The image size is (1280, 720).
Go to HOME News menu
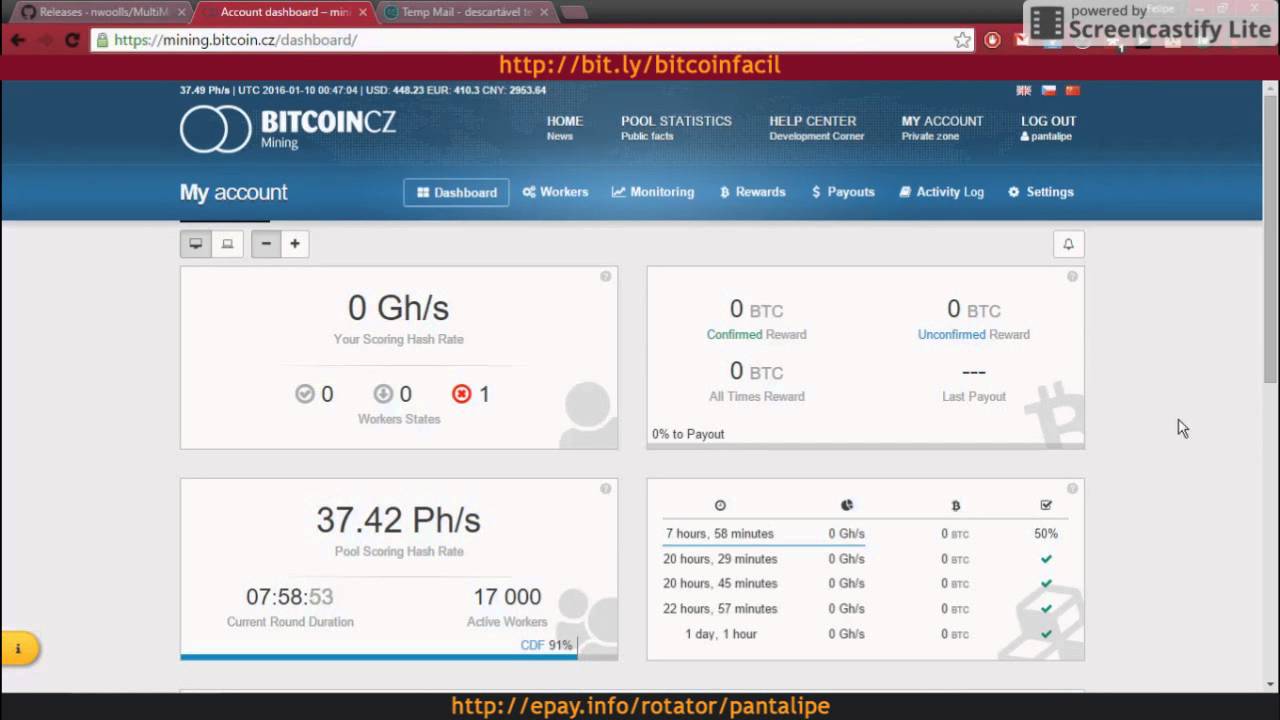pos(565,127)
